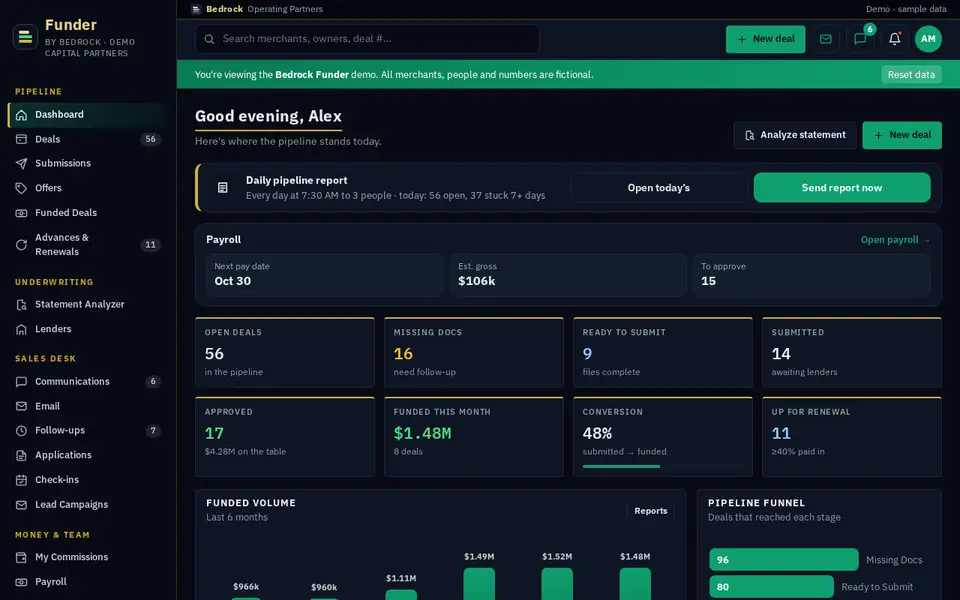Click the Analyze statement button
960x600 pixels.
795,135
